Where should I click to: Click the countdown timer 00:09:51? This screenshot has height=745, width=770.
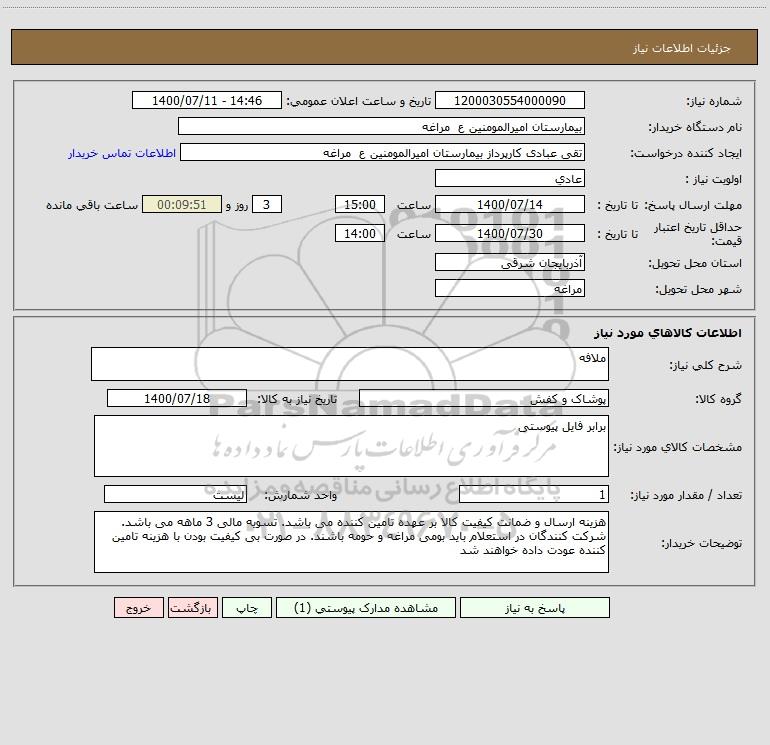(182, 204)
